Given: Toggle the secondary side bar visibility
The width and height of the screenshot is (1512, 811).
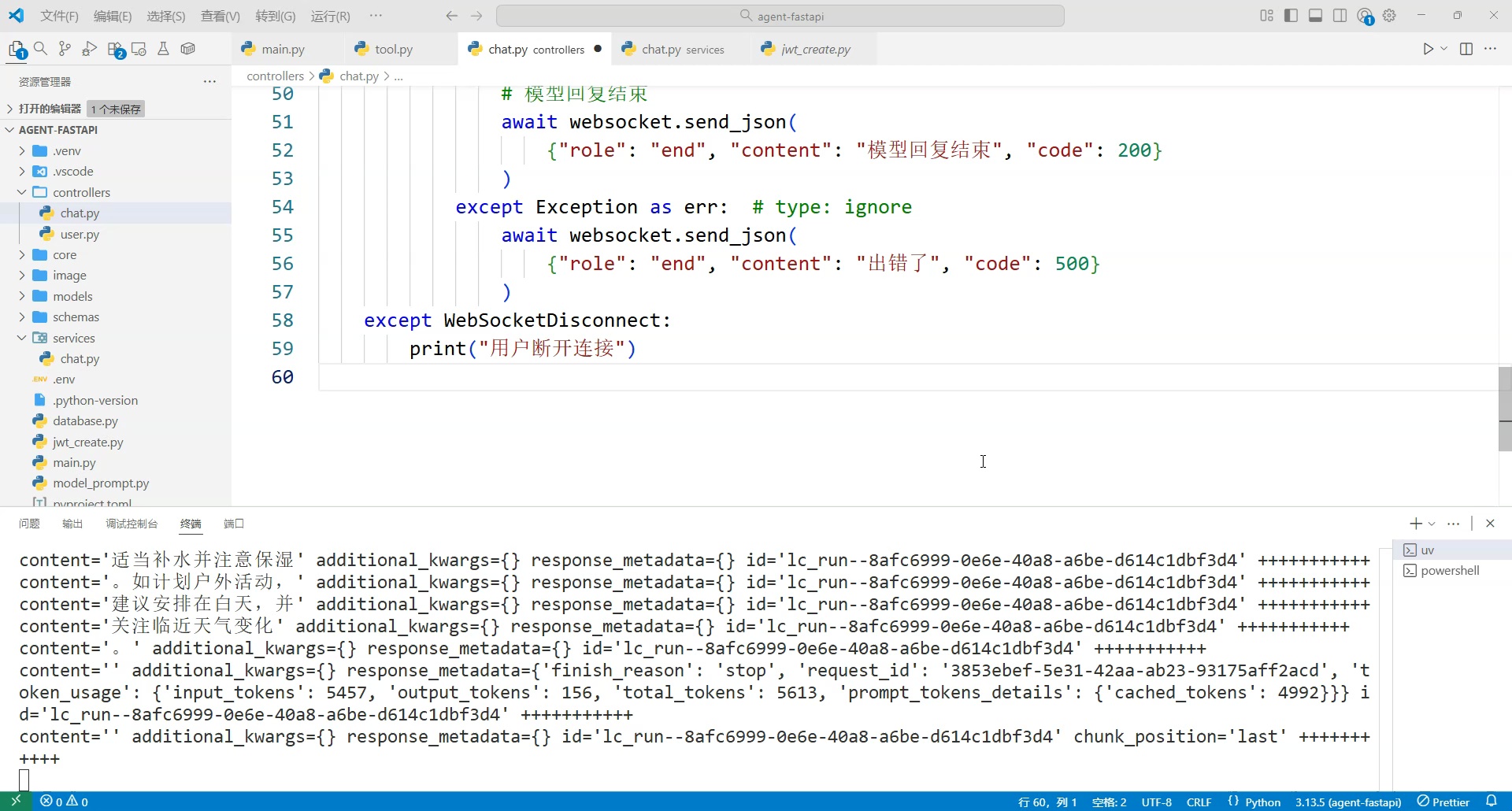Looking at the screenshot, I should tap(1340, 16).
